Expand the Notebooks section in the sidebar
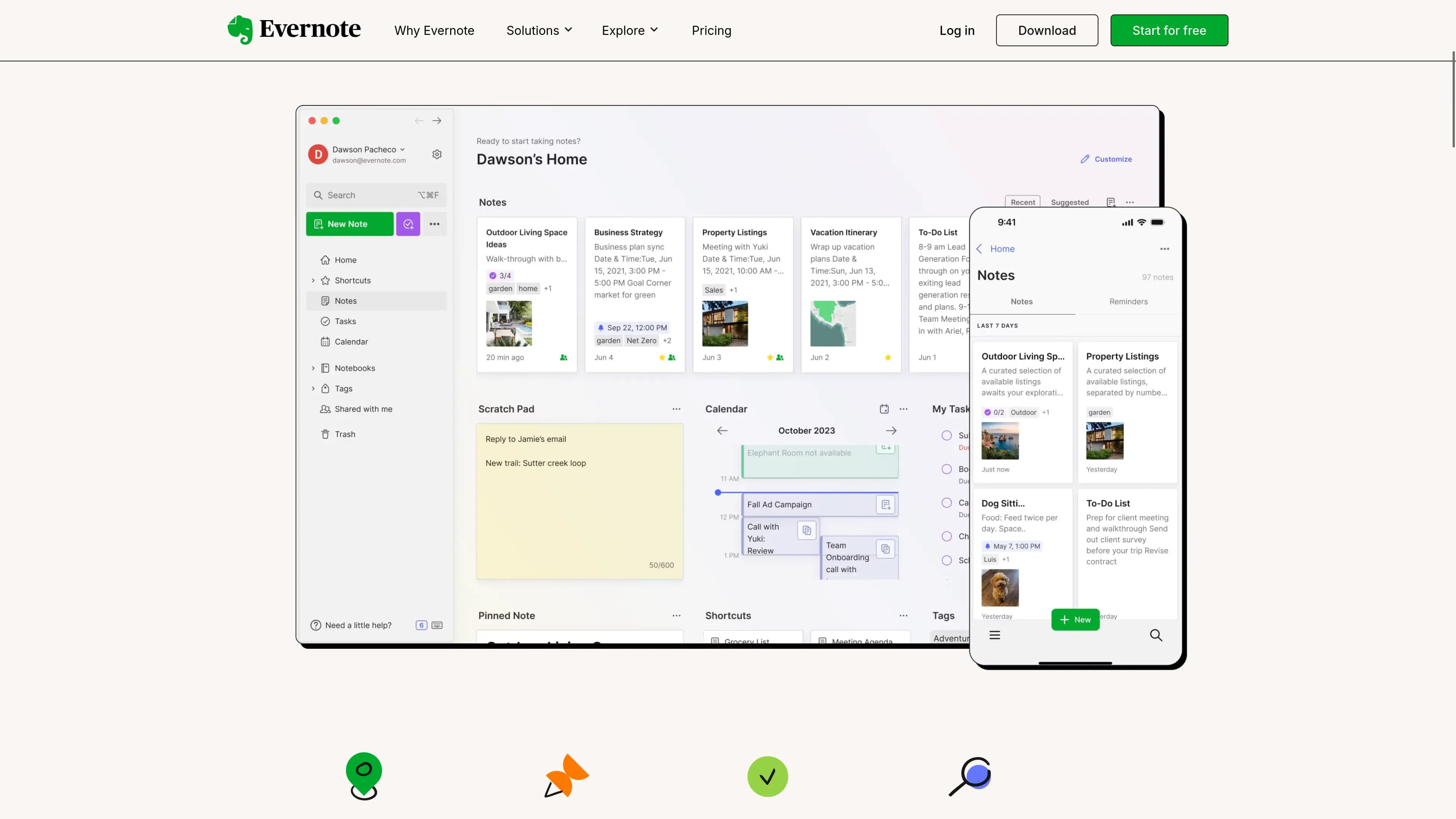1456x819 pixels. [313, 368]
